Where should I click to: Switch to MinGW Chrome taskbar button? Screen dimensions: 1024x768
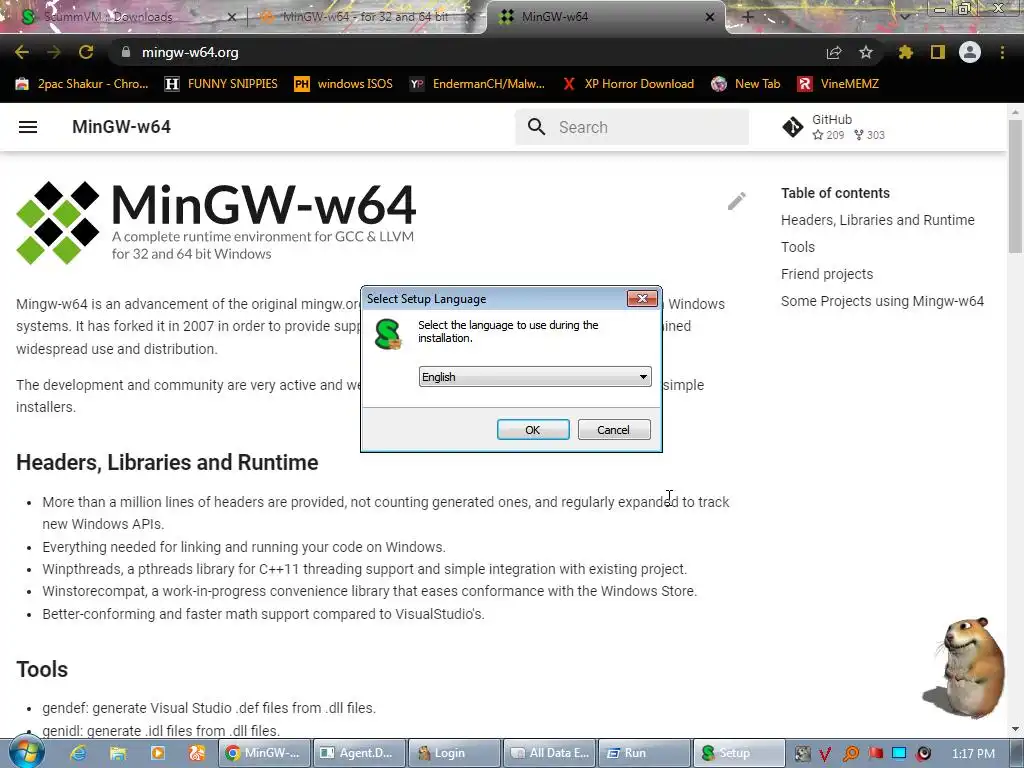coord(264,753)
